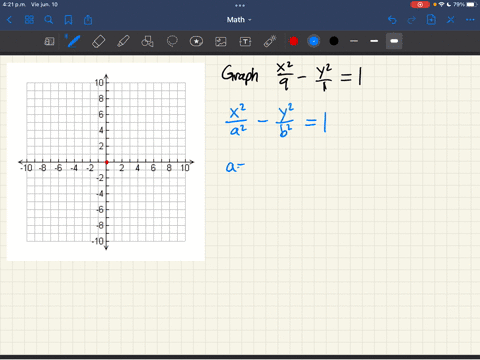This screenshot has width=480, height=360.
Task: Select the thinnest stroke width
Action: coord(354,41)
